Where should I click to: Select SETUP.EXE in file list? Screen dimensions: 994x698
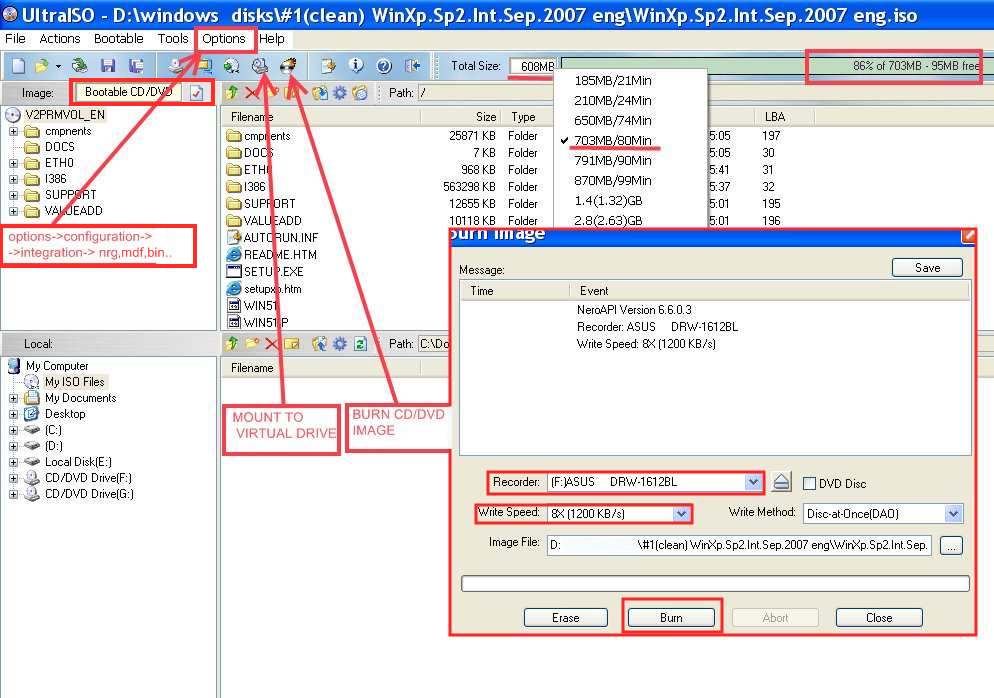(x=273, y=271)
